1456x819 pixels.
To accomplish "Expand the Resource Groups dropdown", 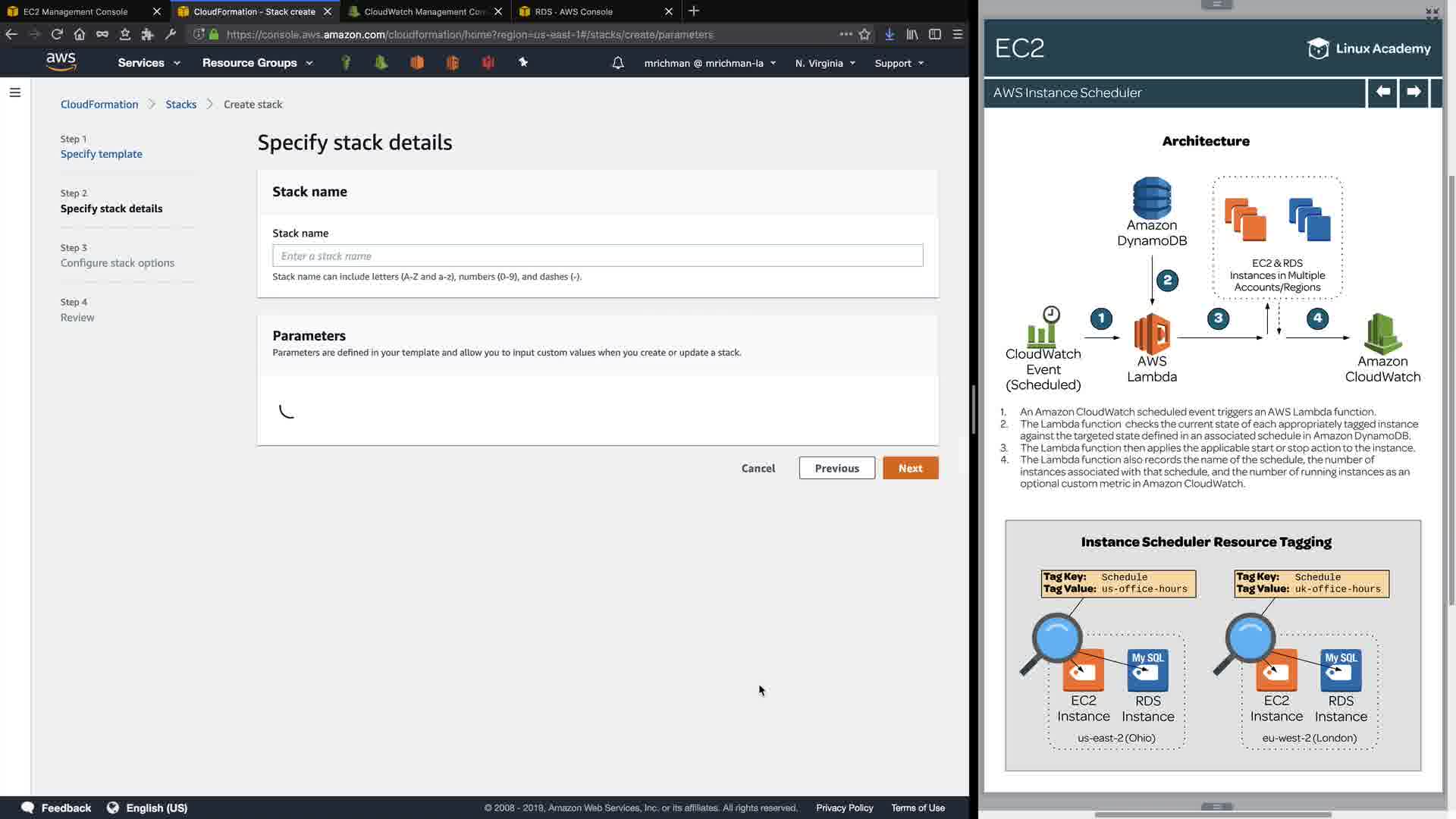I will [x=257, y=63].
